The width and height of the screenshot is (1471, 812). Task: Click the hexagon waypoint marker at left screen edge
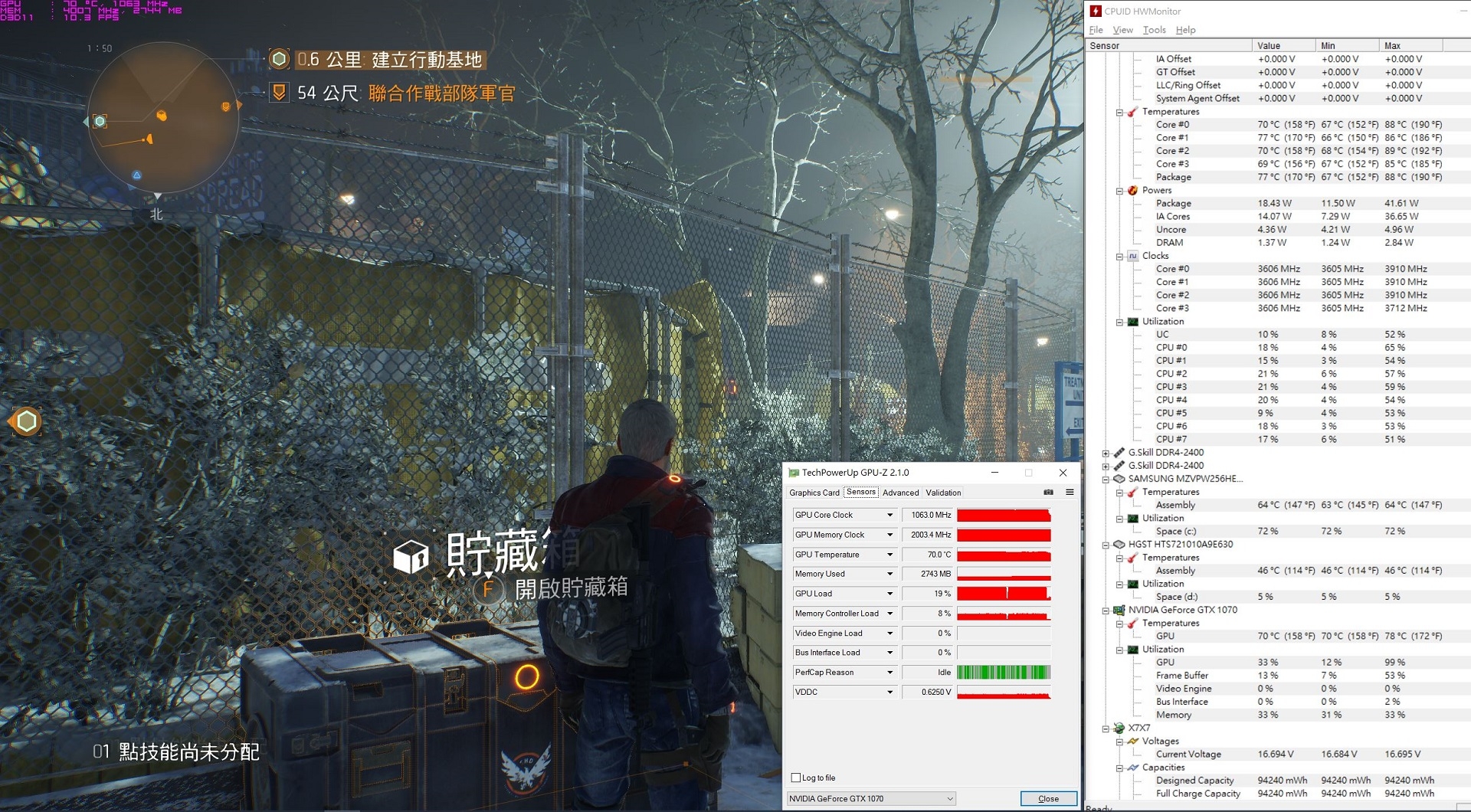point(26,421)
